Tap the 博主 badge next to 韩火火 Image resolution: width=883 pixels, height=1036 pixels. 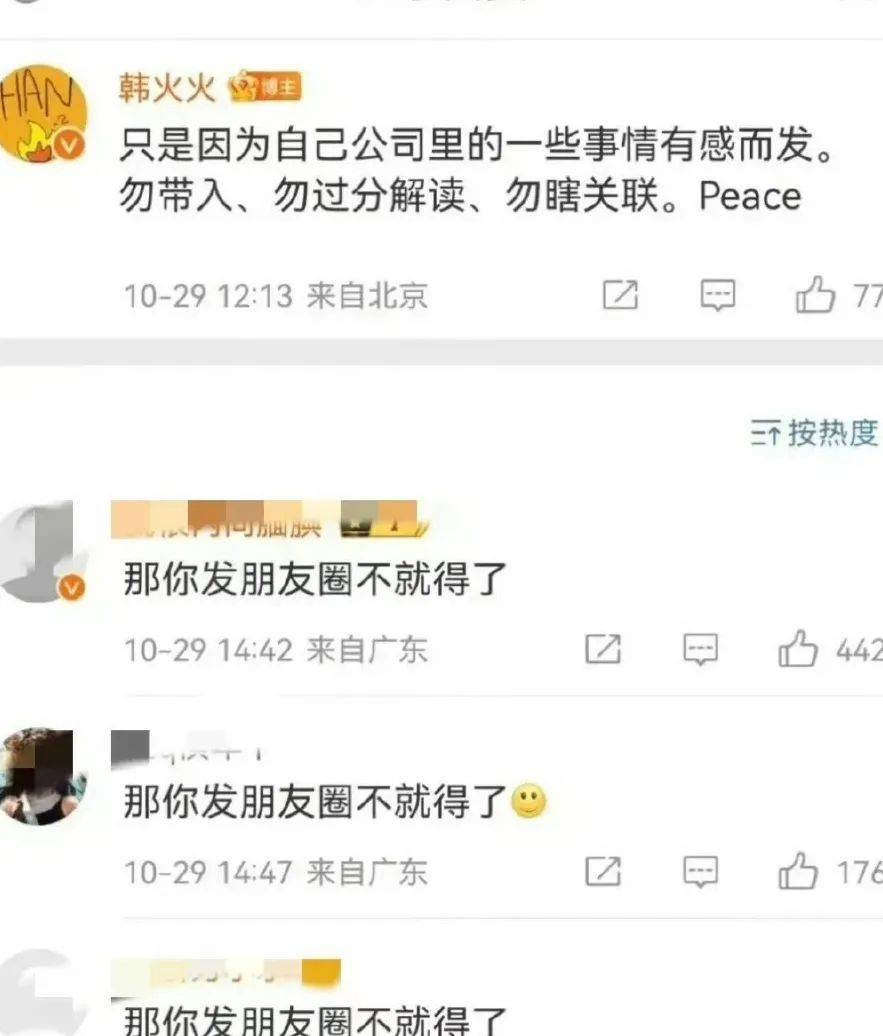(266, 87)
